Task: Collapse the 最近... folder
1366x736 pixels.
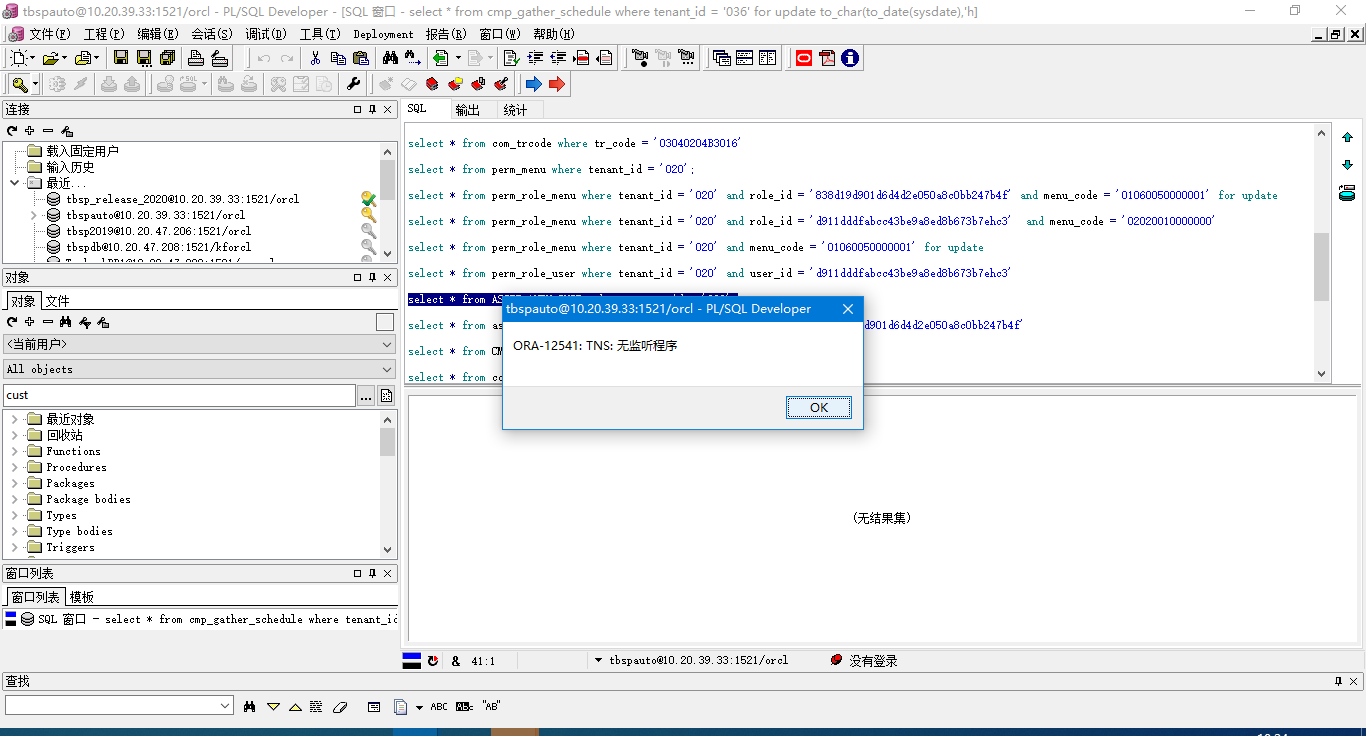Action: [x=14, y=183]
